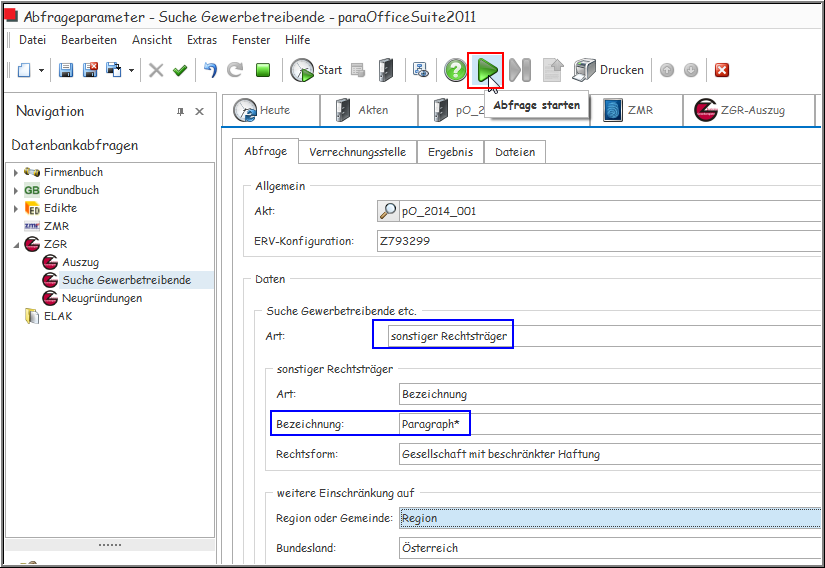Collapse the ZGR tree node
825x568 pixels.
[x=16, y=245]
